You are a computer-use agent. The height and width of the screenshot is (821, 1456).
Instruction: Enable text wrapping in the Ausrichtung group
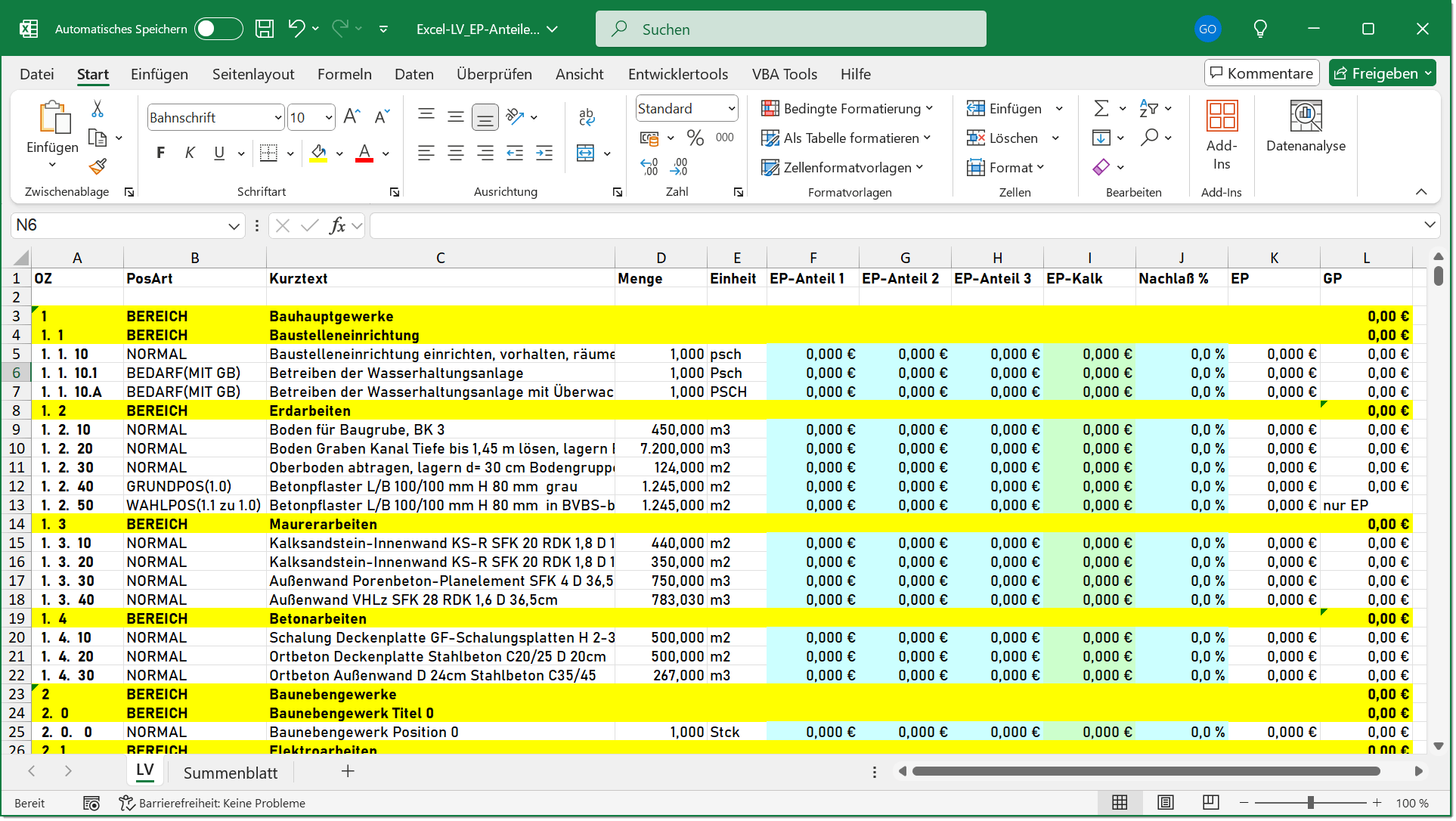[587, 117]
